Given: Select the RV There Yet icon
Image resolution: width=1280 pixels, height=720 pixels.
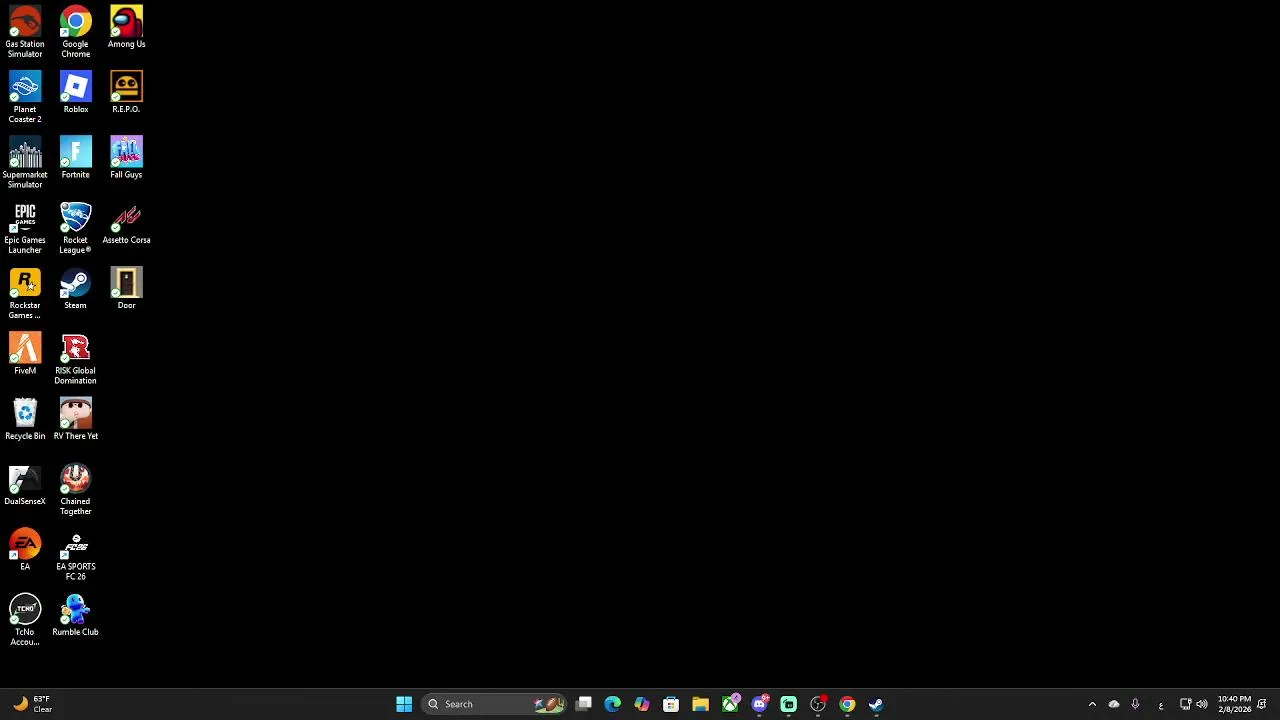Looking at the screenshot, I should [75, 419].
